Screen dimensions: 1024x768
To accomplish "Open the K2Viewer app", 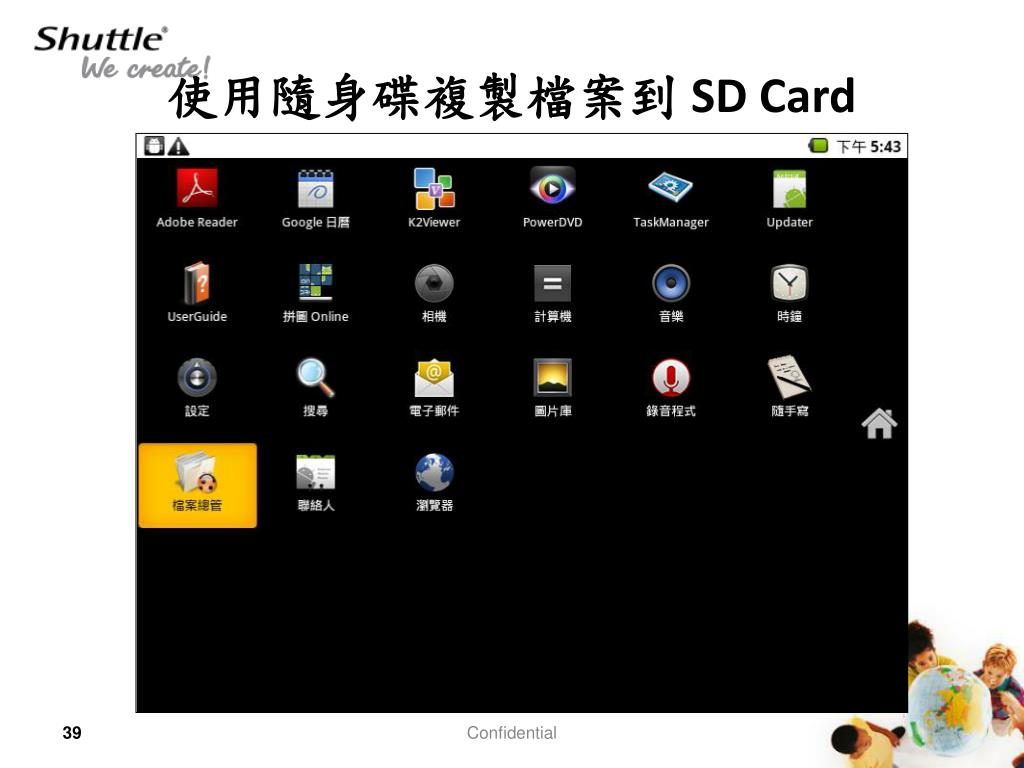I will click(434, 198).
